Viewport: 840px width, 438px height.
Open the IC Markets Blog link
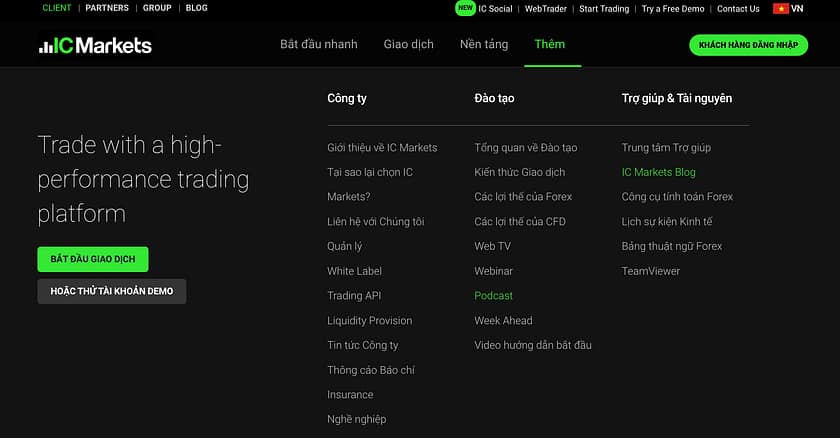[x=658, y=172]
